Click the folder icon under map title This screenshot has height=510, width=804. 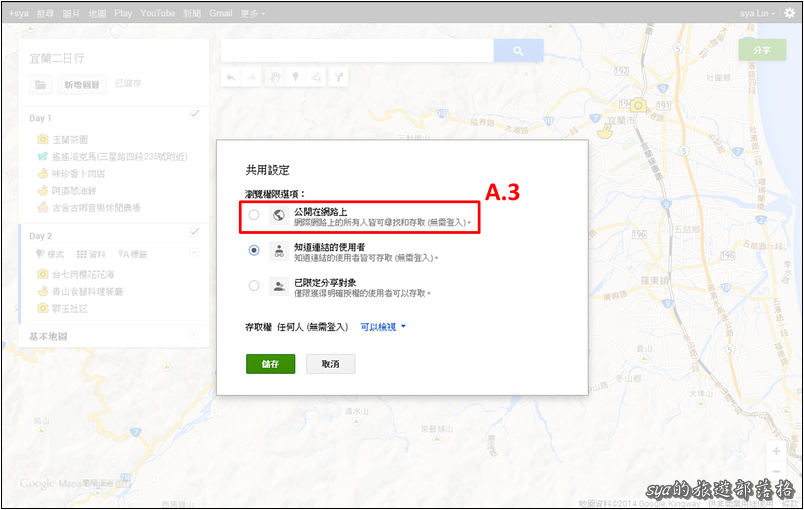coord(41,85)
